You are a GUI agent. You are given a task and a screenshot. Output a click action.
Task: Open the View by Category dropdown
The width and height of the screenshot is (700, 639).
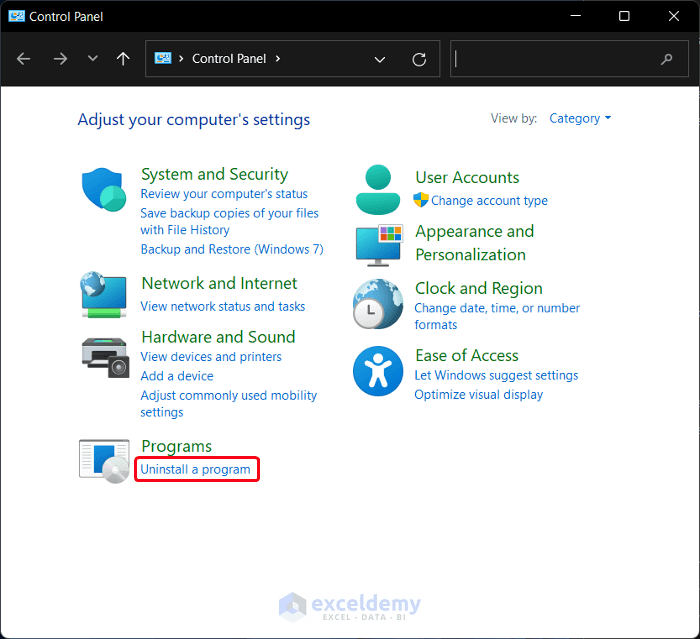point(580,118)
